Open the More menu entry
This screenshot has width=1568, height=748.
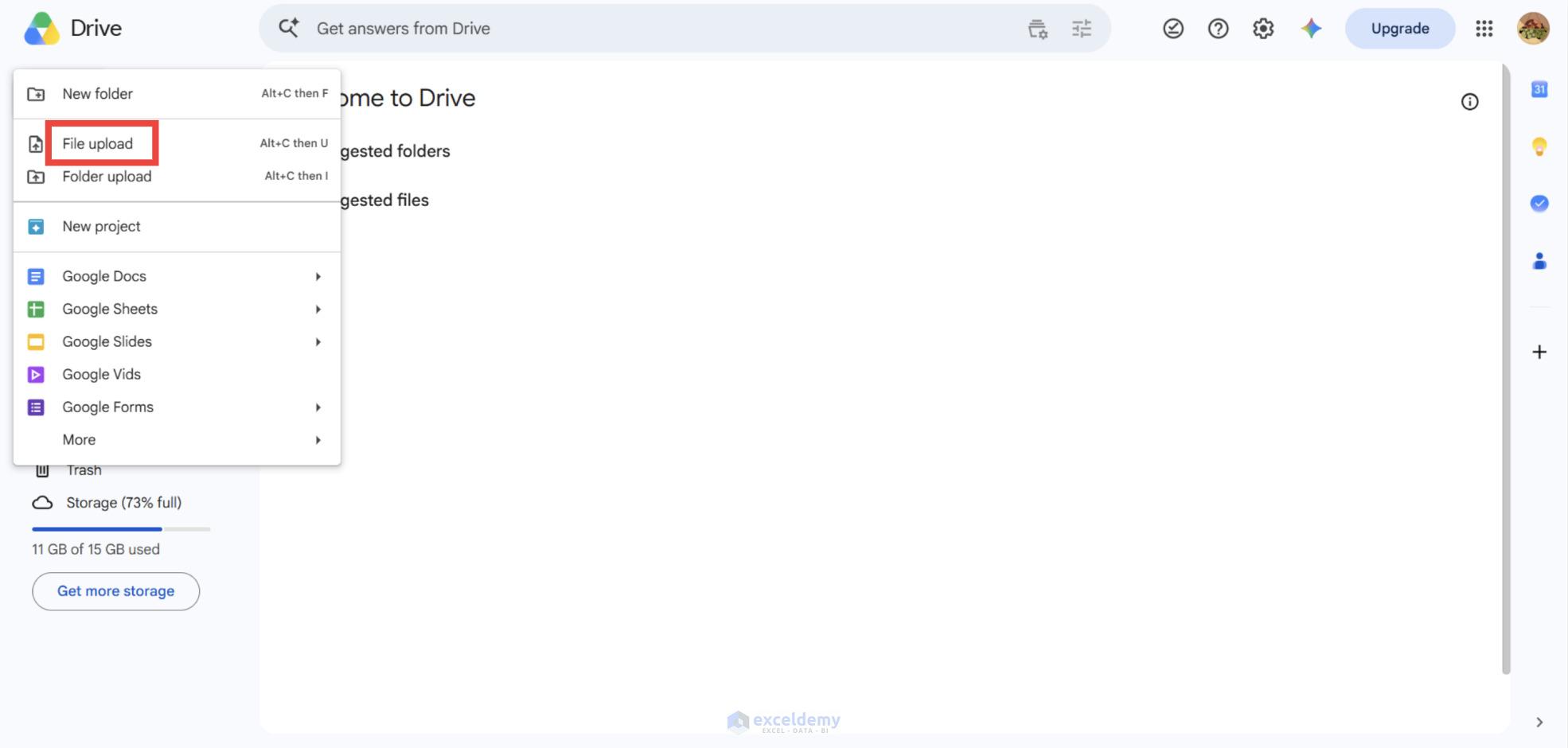point(177,440)
